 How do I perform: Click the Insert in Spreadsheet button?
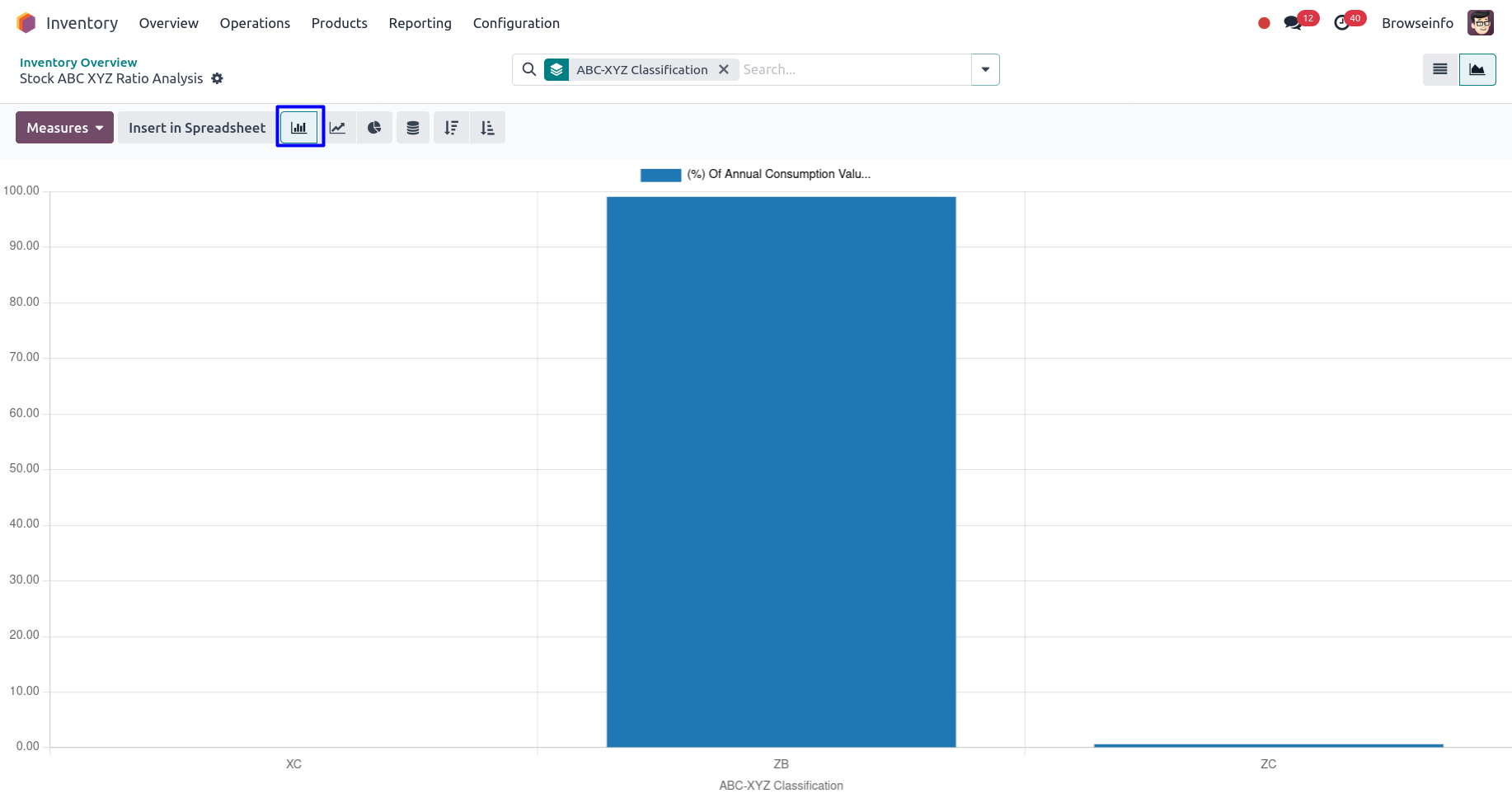point(197,128)
